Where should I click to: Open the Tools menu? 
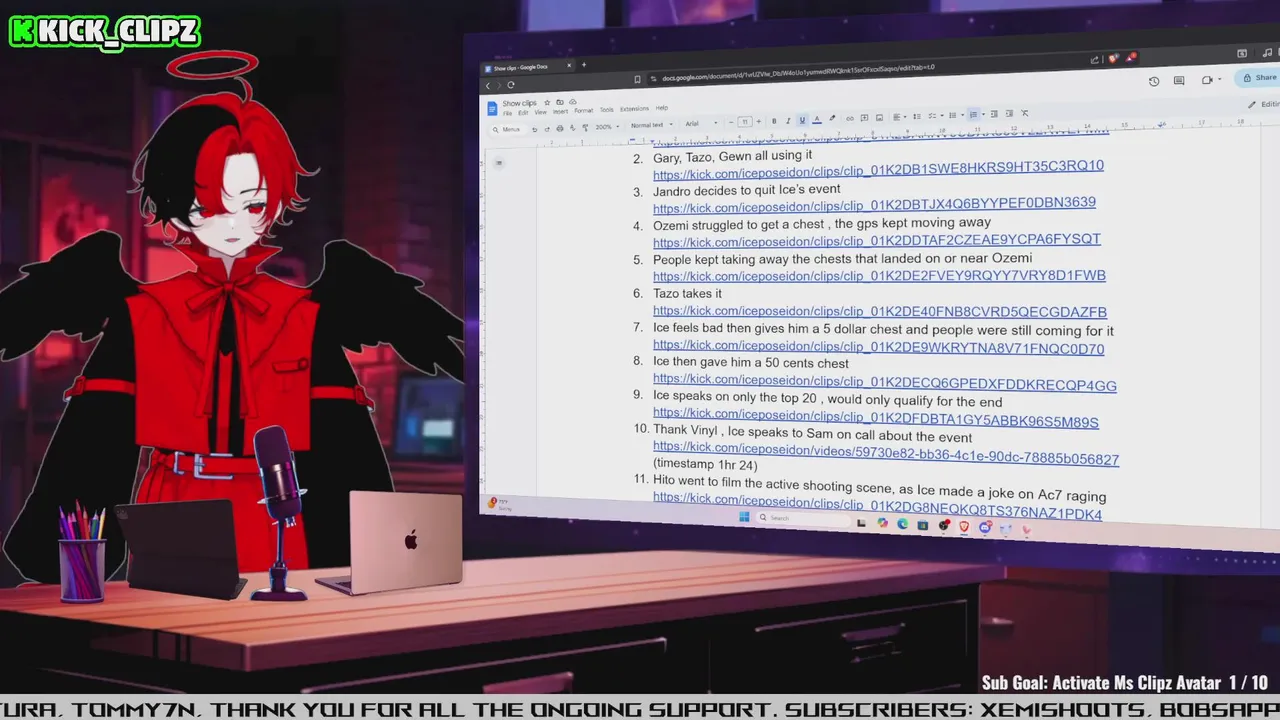click(x=606, y=109)
